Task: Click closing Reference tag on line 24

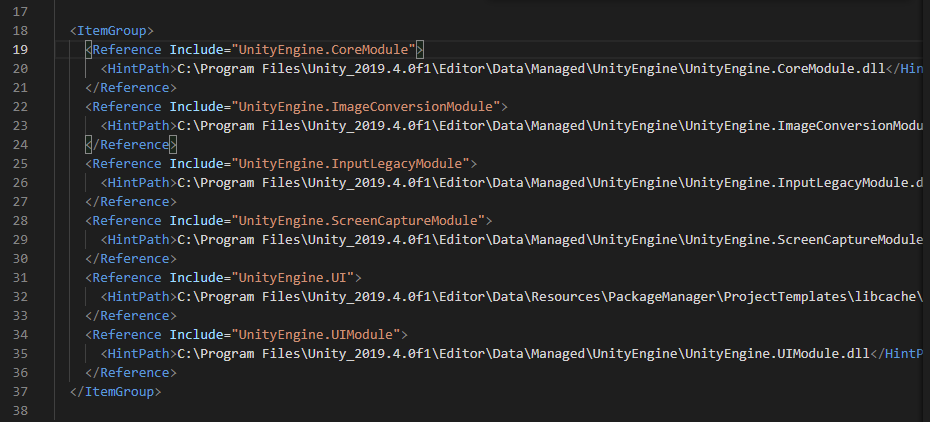Action: (x=130, y=145)
